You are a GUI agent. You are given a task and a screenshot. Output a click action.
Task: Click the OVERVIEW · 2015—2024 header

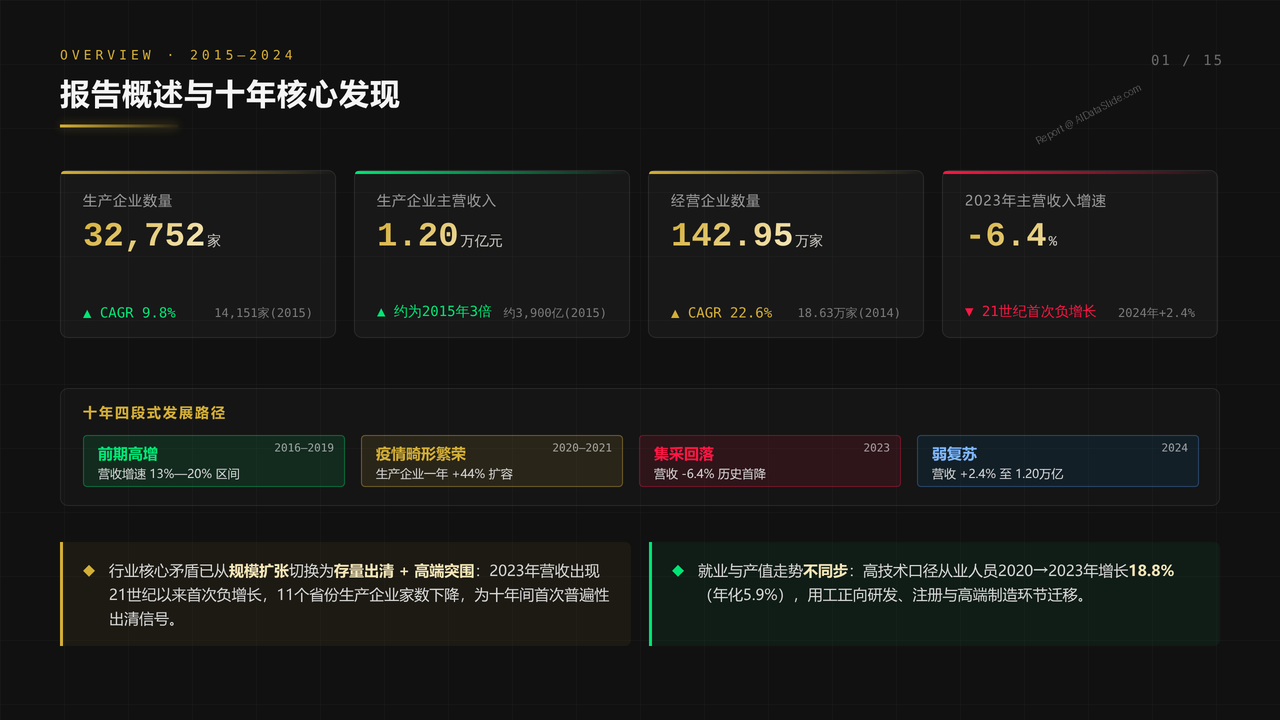(x=177, y=55)
